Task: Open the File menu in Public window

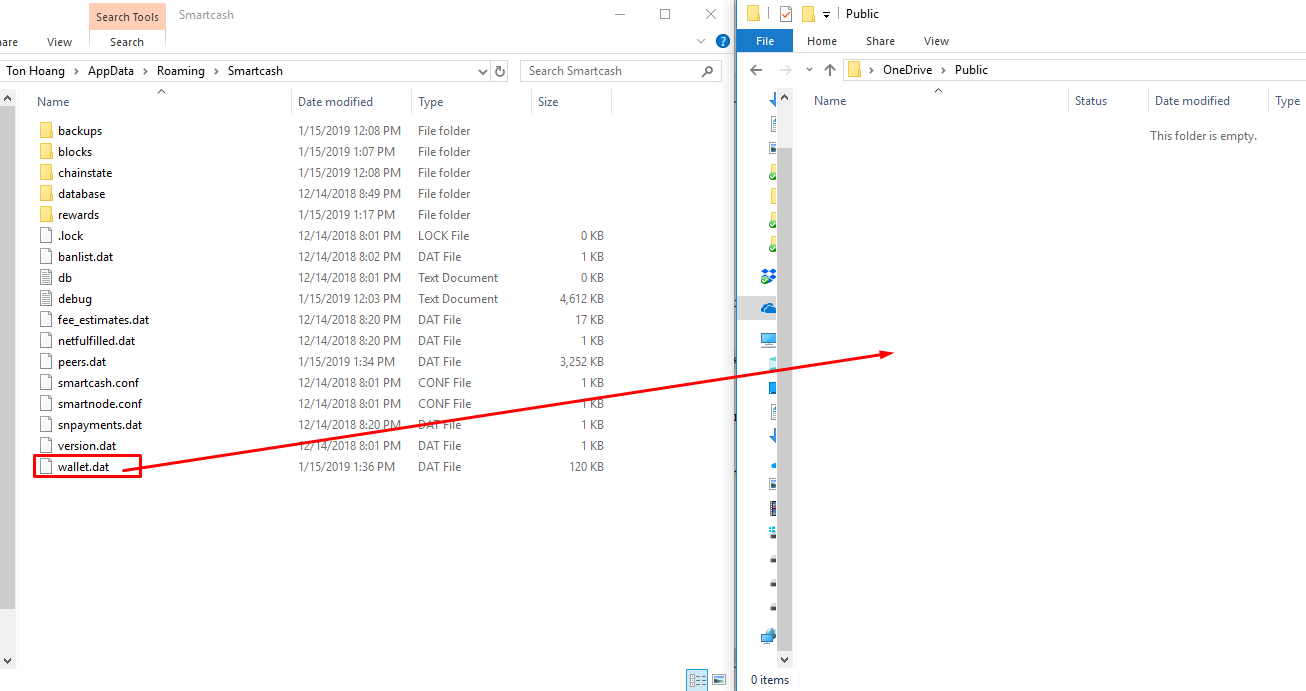Action: click(765, 41)
